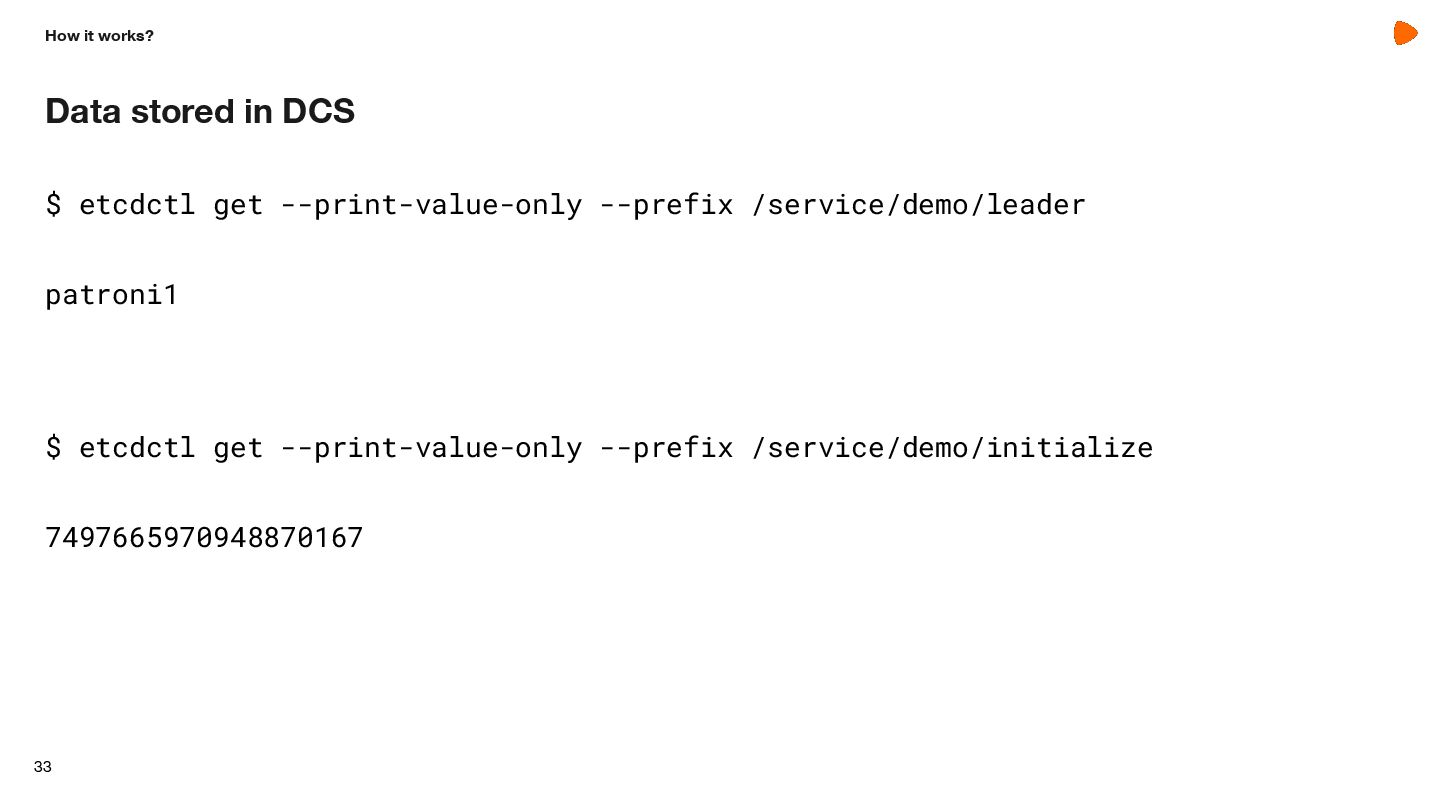The height and width of the screenshot is (810, 1440).
Task: Click the dollar prompt of first command
Action: click(x=53, y=205)
